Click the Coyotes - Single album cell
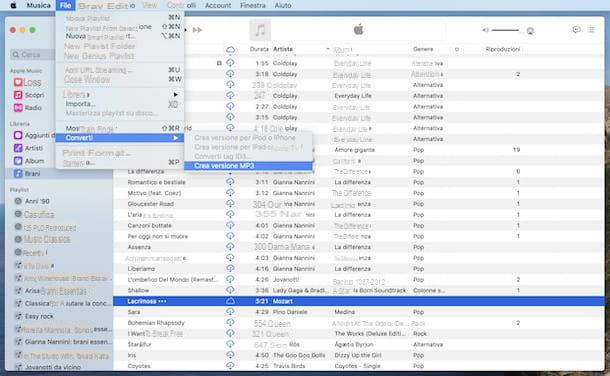Viewport: 610px width, 376px height. [x=359, y=366]
